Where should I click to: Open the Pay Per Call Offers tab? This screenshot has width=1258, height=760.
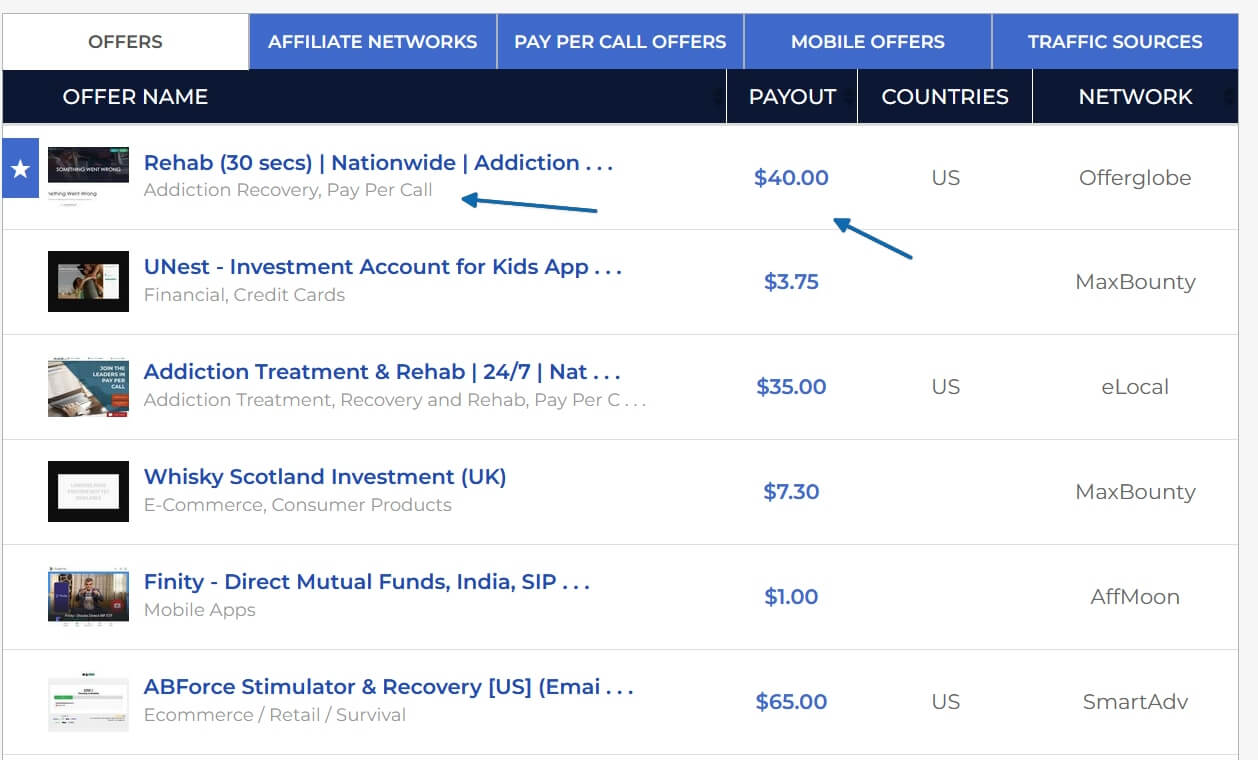[620, 42]
